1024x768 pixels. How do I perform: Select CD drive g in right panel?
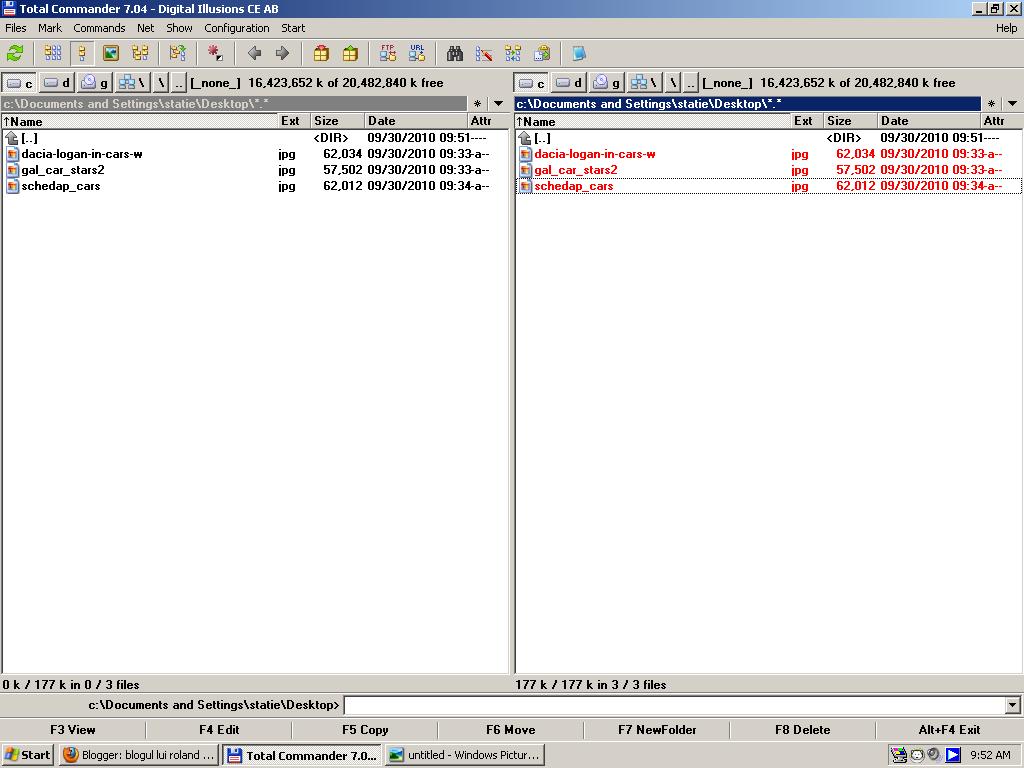coord(607,83)
